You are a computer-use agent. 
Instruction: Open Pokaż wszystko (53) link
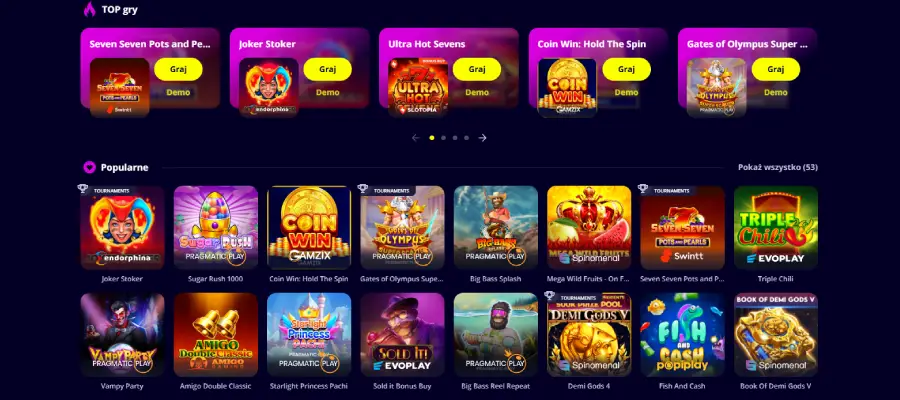778,168
